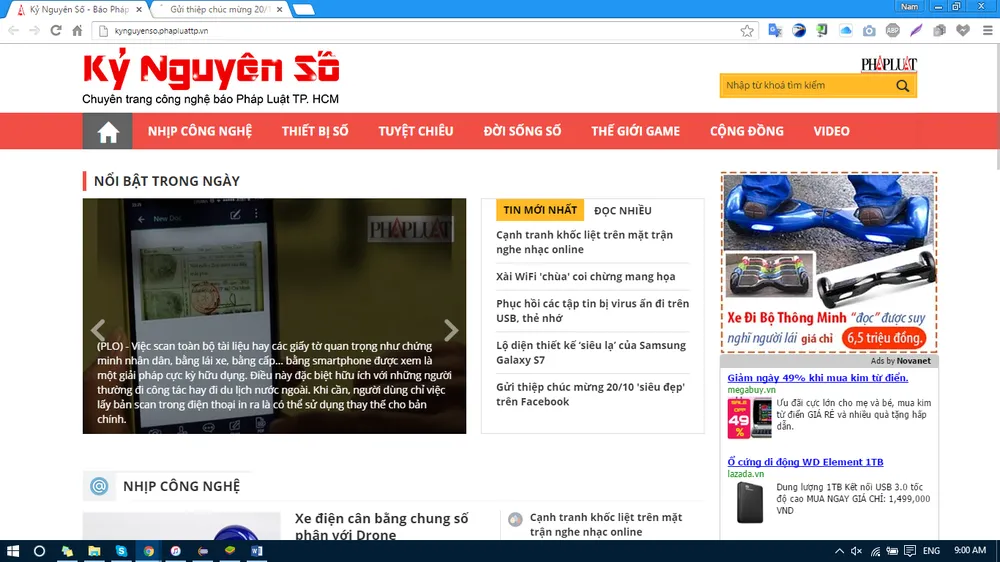
Task: Focus the keyword search input field
Action: pos(807,85)
